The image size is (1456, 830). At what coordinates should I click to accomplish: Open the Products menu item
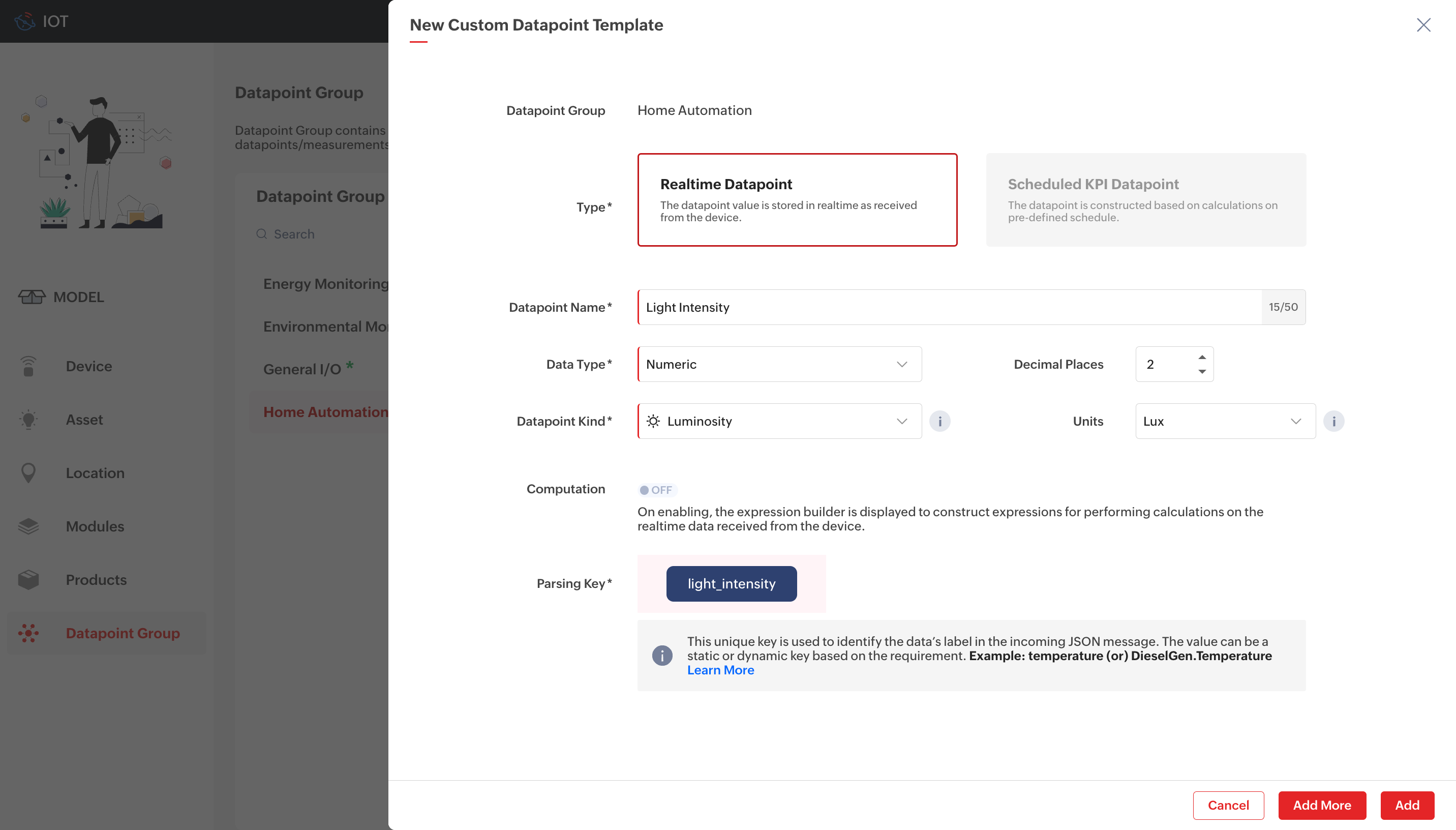tap(107, 580)
